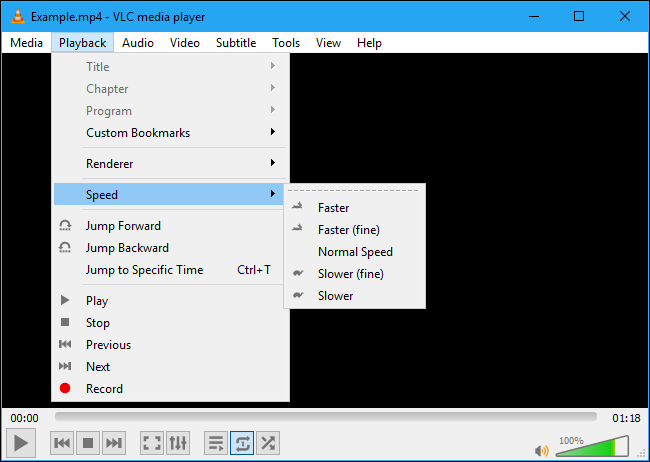Open the View menu

pyautogui.click(x=328, y=43)
